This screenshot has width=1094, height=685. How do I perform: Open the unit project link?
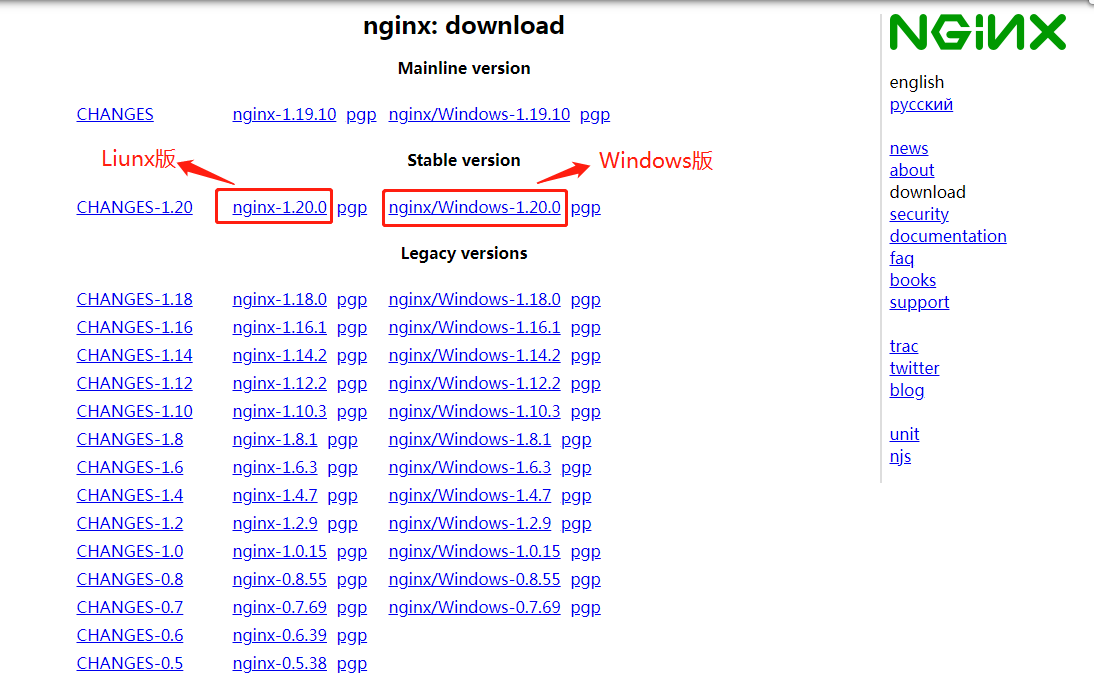904,435
